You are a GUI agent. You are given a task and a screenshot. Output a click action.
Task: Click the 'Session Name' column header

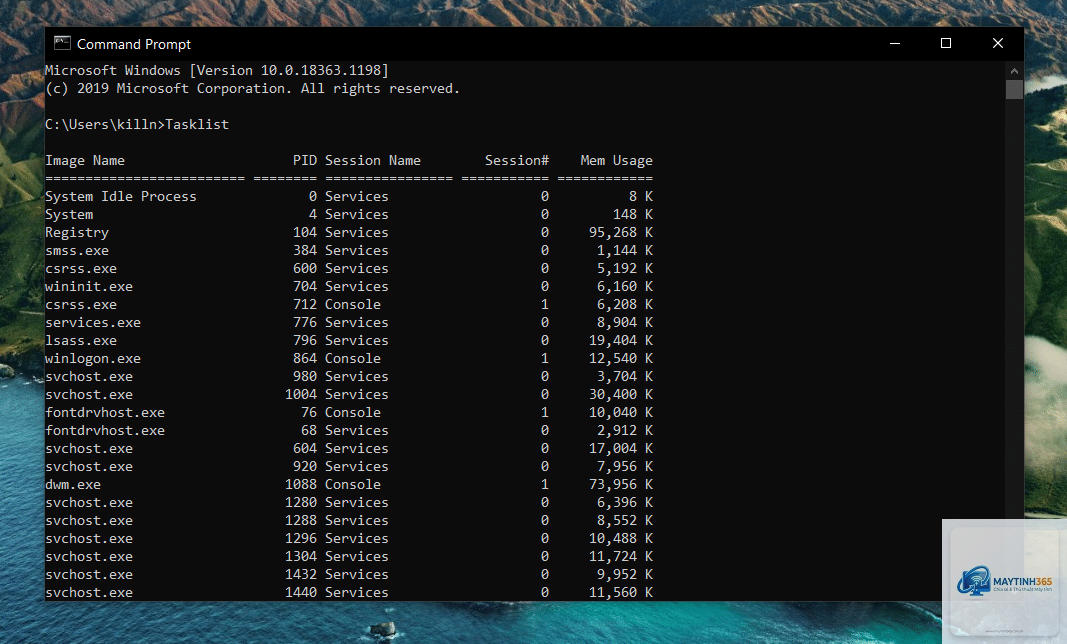[x=373, y=161]
